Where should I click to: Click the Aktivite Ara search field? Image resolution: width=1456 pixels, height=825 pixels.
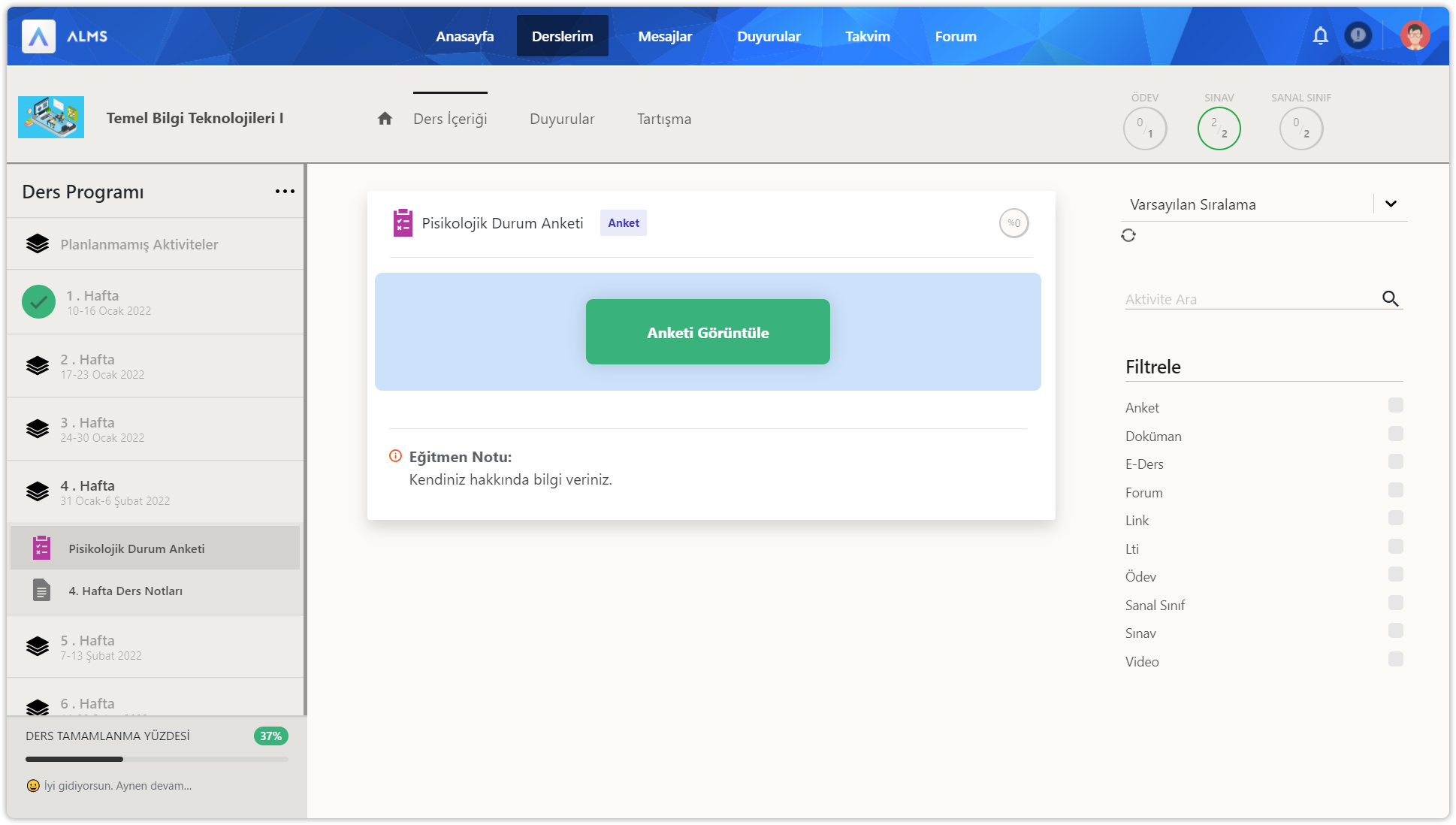click(1247, 299)
